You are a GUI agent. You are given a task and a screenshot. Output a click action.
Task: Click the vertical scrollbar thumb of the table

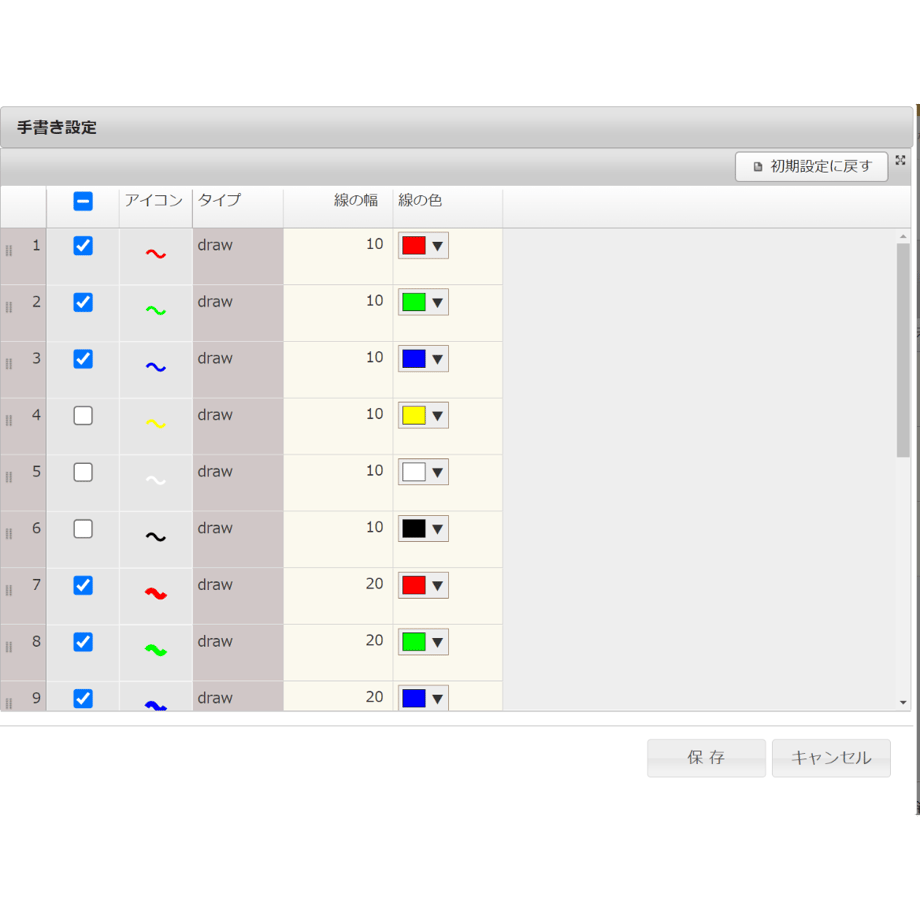click(903, 350)
